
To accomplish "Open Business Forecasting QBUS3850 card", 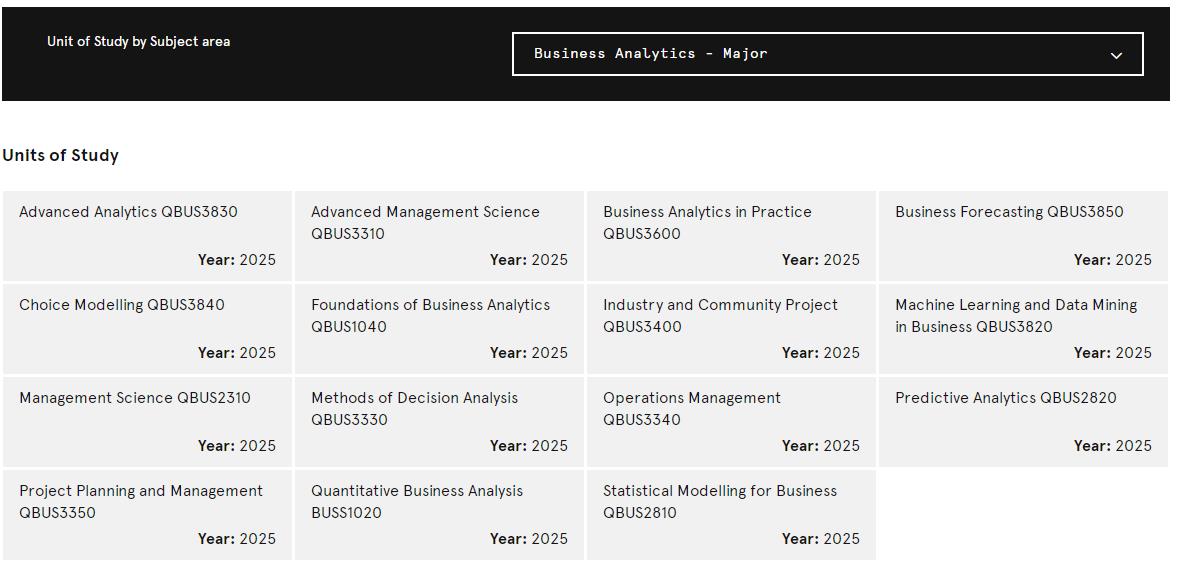I will click(x=1023, y=236).
